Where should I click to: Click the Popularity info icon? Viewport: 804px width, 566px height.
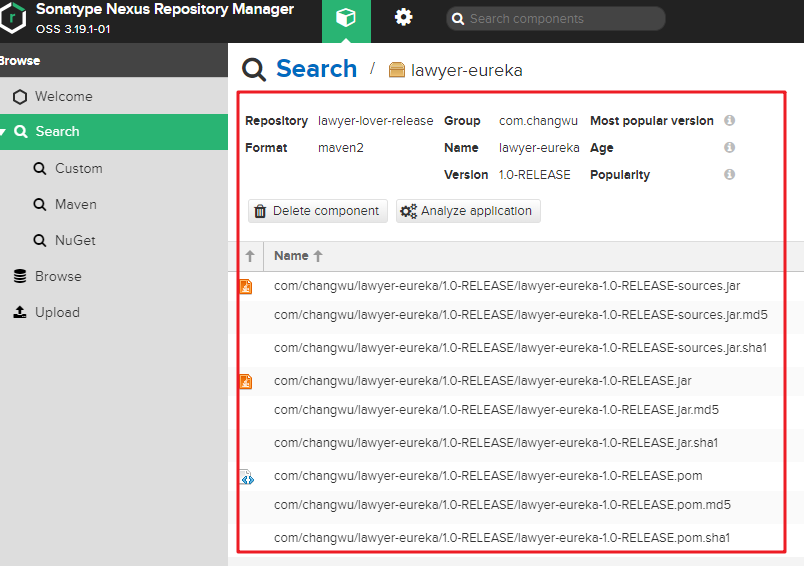click(729, 175)
